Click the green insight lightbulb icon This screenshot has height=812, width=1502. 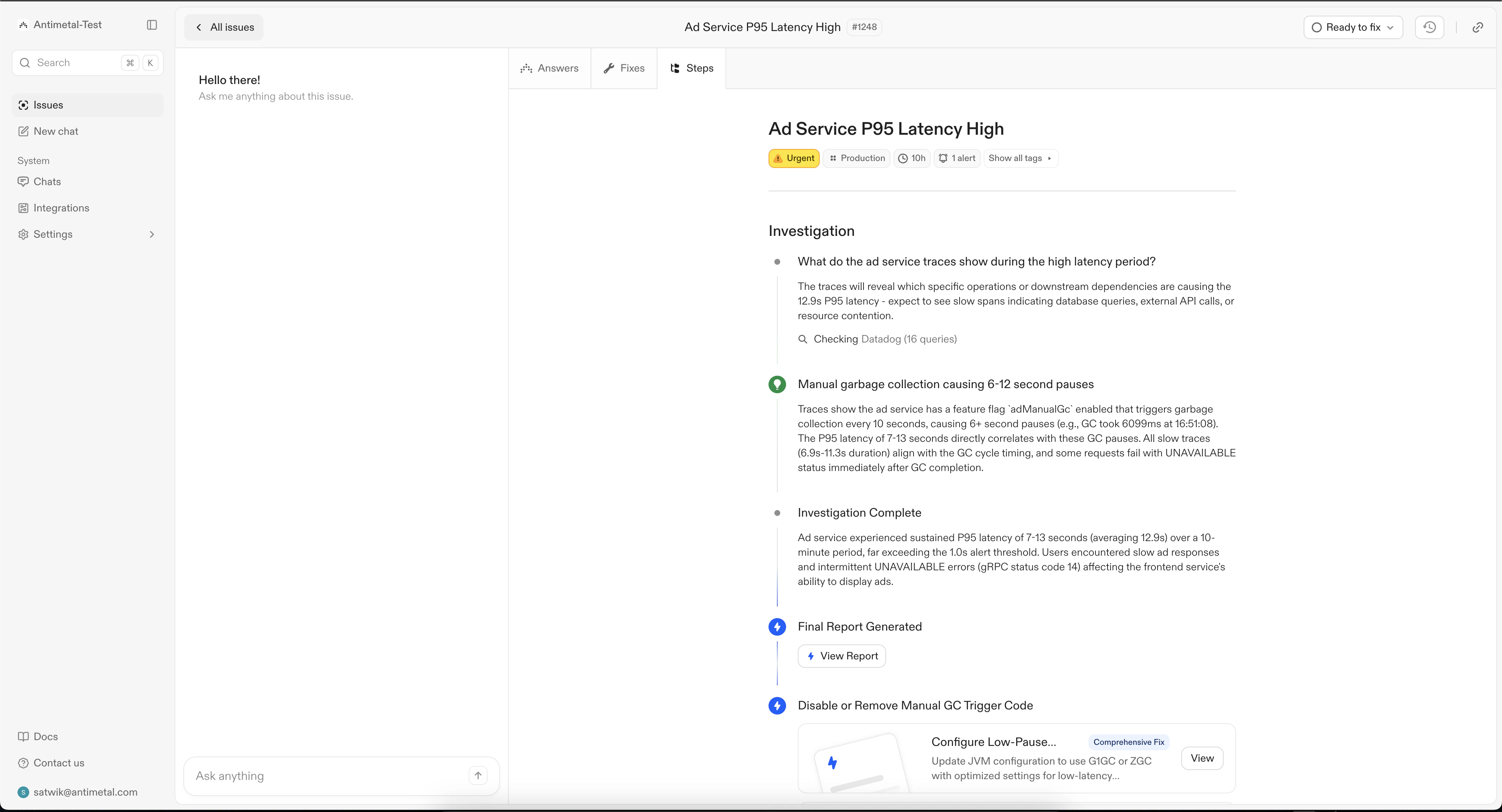tap(777, 384)
